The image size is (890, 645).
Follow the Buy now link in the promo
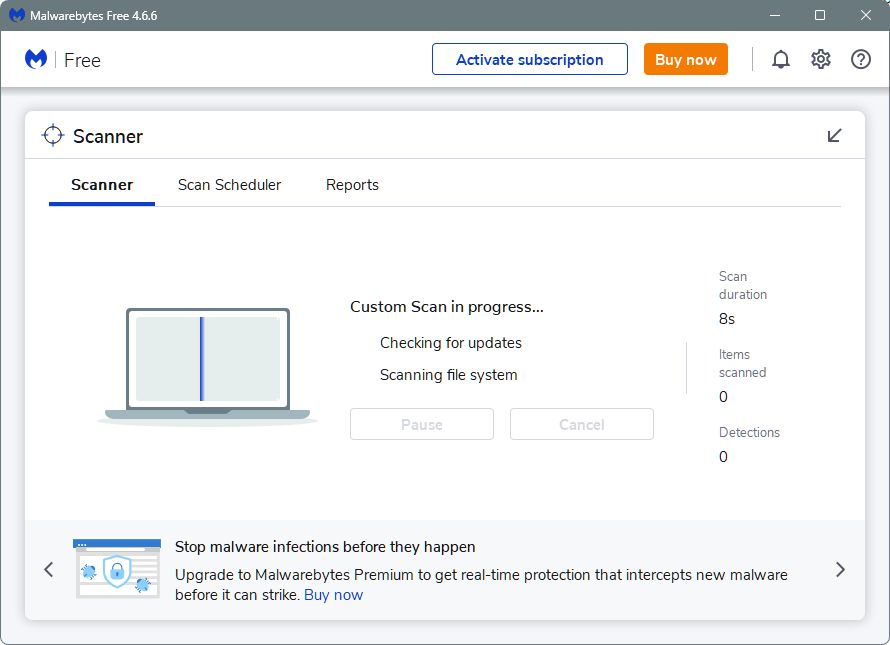pyautogui.click(x=333, y=595)
